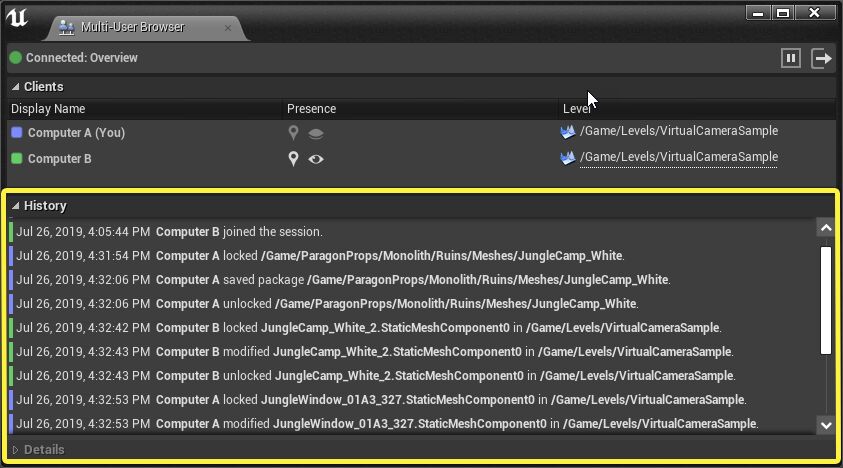
Task: Close the Multi-User Browser tab
Action: [x=228, y=28]
